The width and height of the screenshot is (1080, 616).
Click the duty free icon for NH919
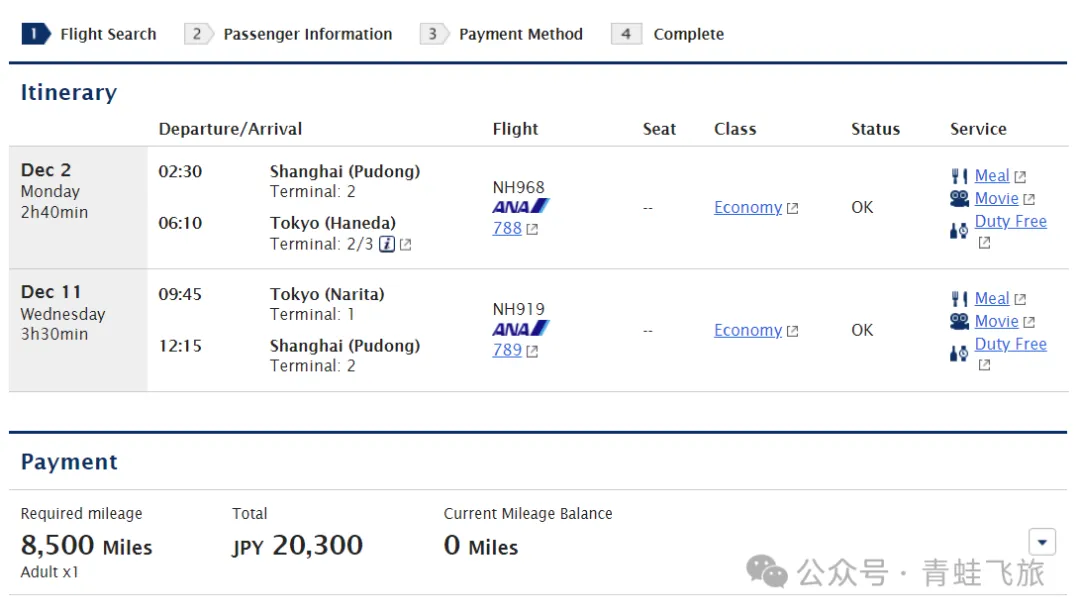tap(959, 354)
